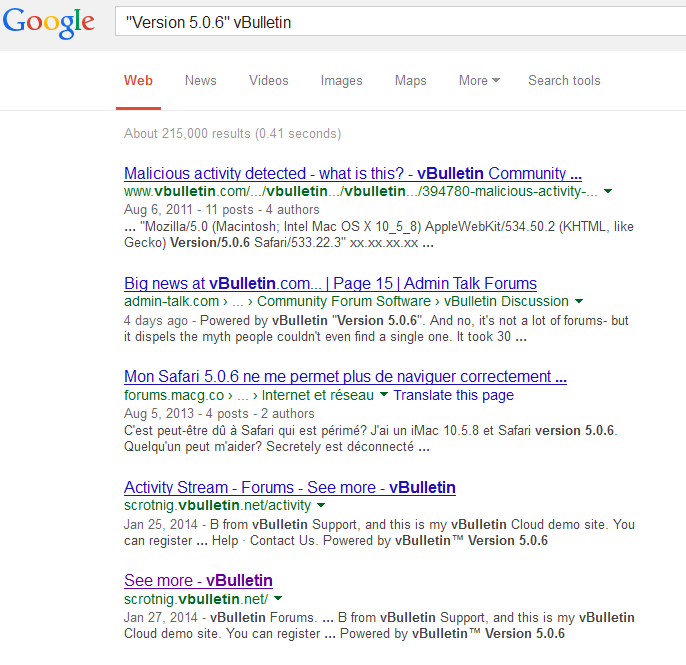Screen dimensions: 686x665
Task: Expand dropdown arrow beside scrotnig.vbulletin.net/ URL
Action: click(x=278, y=598)
